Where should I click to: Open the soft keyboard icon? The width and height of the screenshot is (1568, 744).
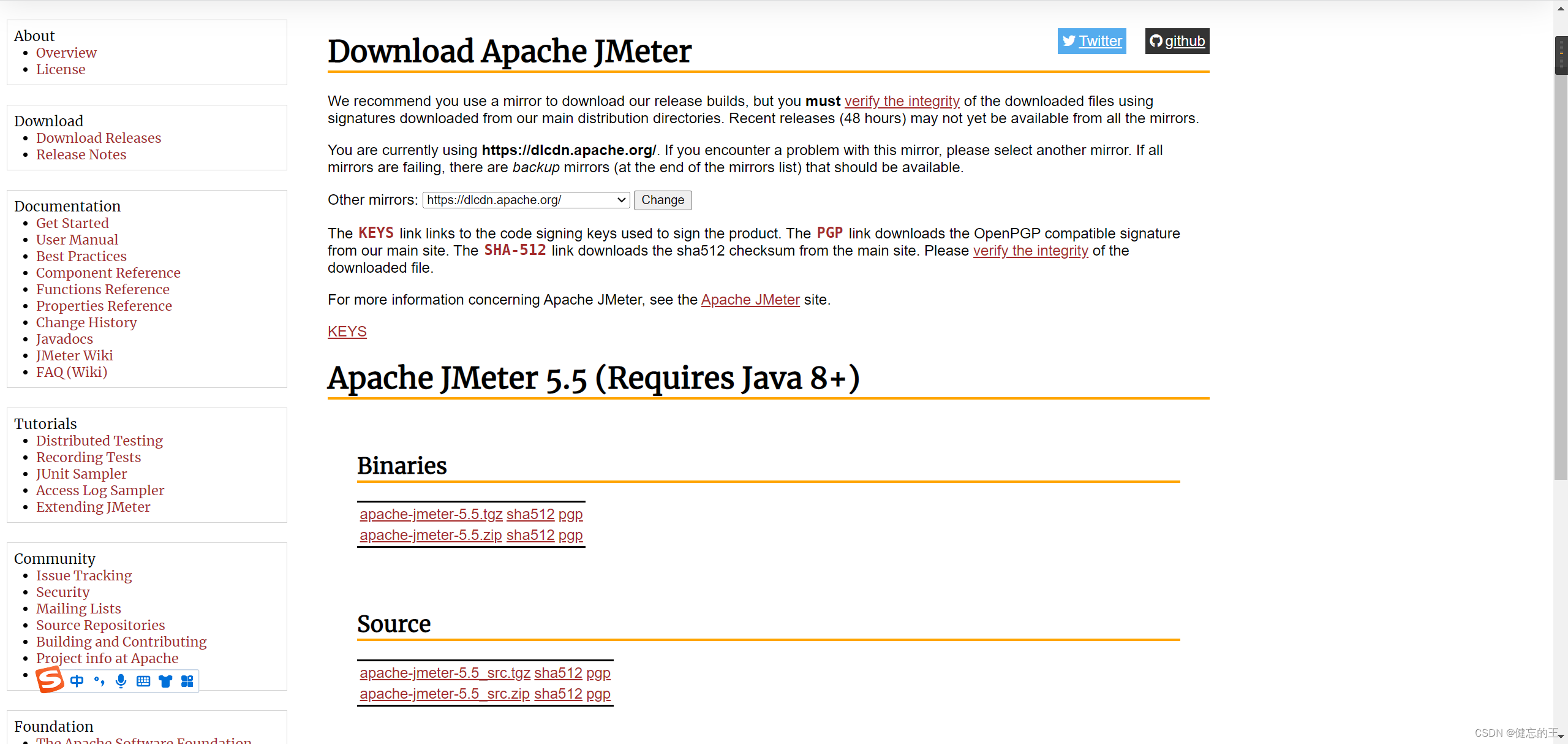point(143,681)
